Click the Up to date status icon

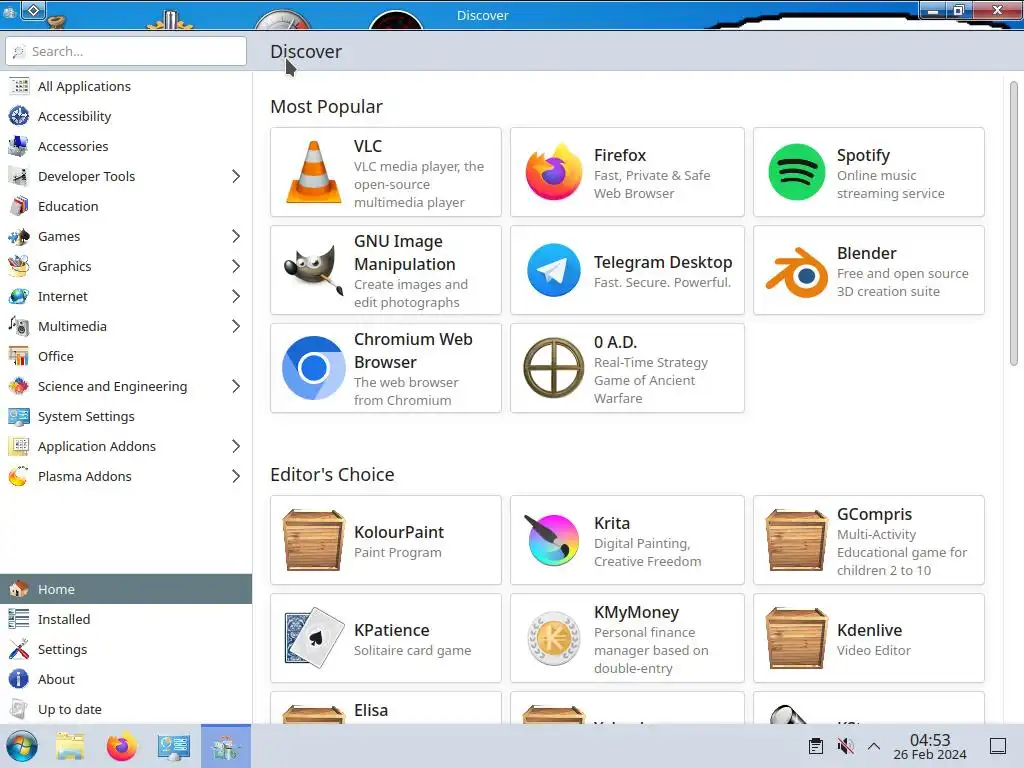coord(19,709)
